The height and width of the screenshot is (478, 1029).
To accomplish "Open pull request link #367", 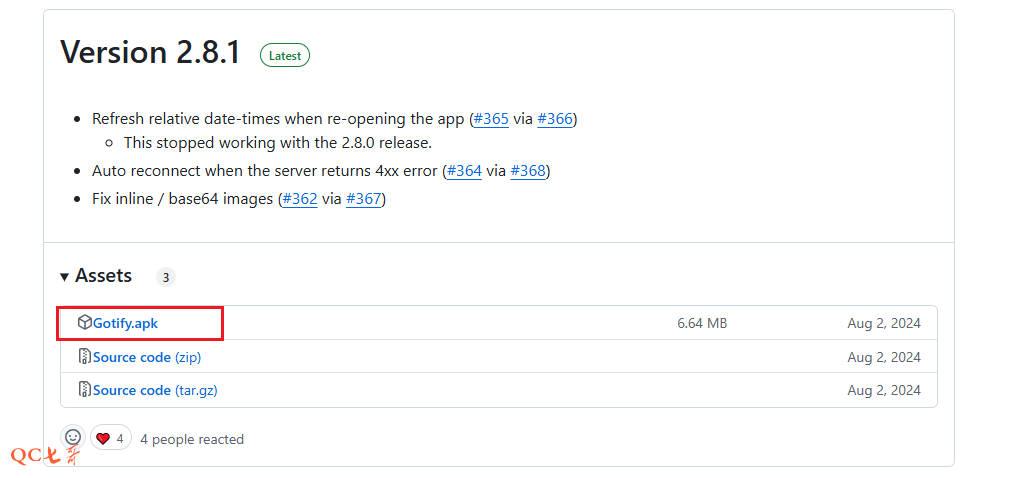I will point(363,199).
